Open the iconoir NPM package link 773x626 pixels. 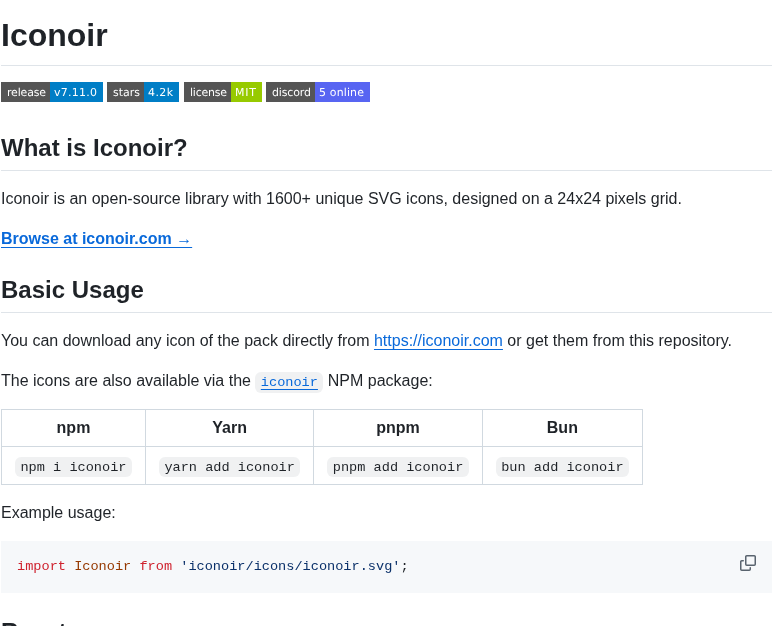[289, 382]
